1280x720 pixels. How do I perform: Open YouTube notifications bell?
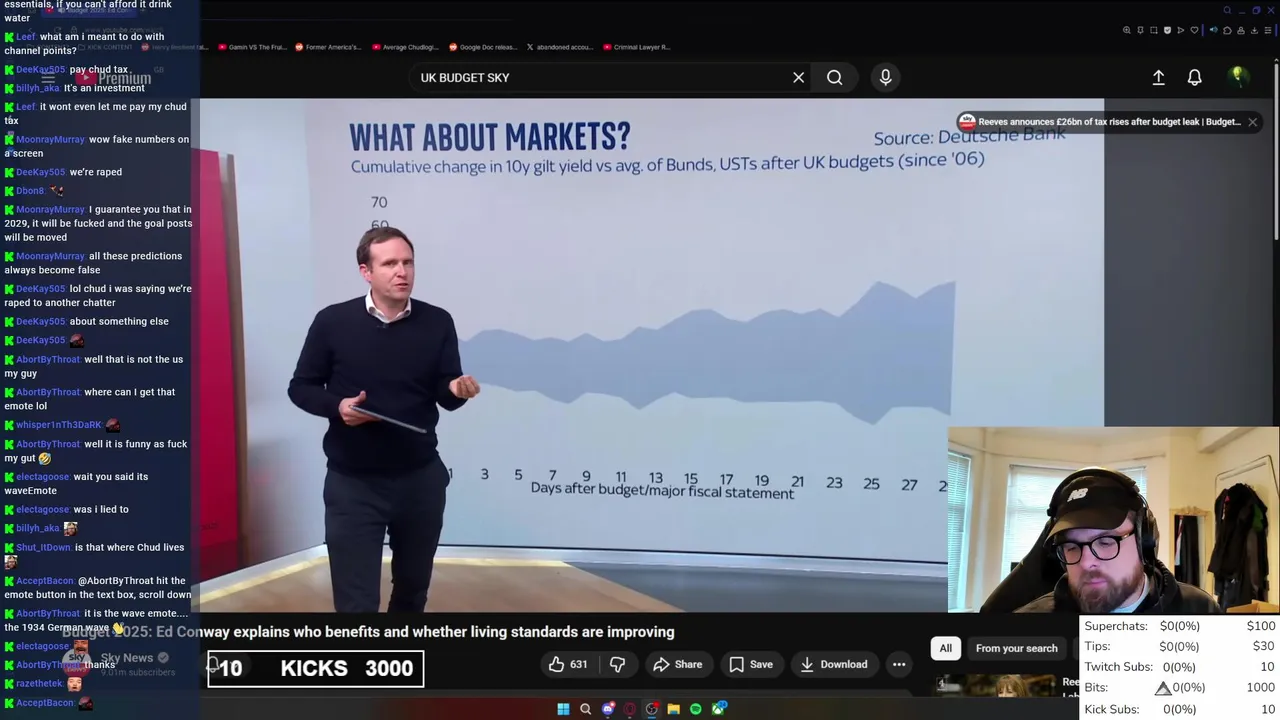tap(1194, 77)
